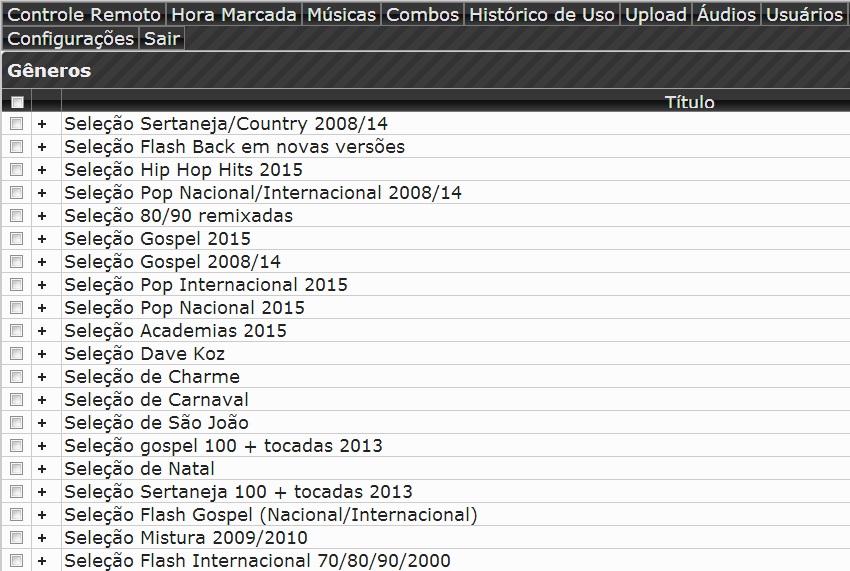
Task: Click plus icon beside Seleção Academias 2015
Action: 42,331
